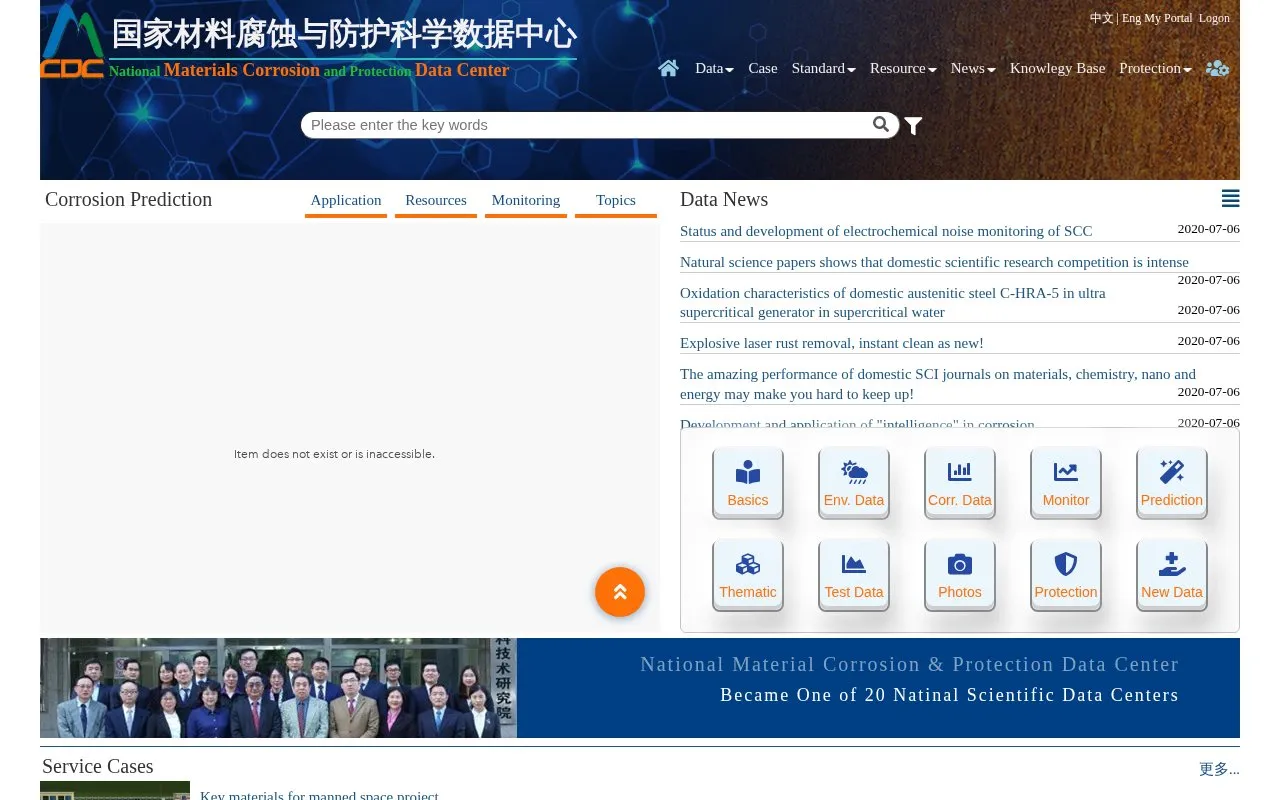
Task: Switch to the Application tab
Action: click(346, 200)
